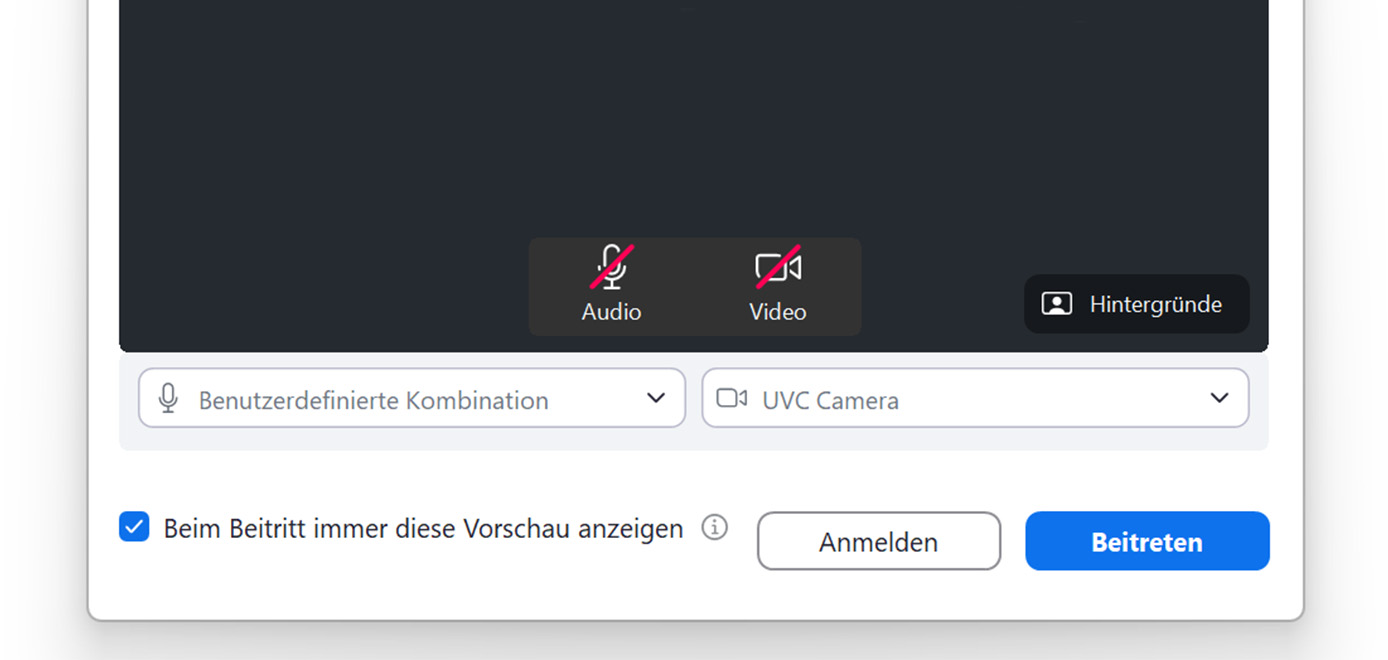Open the audio device combo box
1388x660 pixels.
tap(411, 398)
